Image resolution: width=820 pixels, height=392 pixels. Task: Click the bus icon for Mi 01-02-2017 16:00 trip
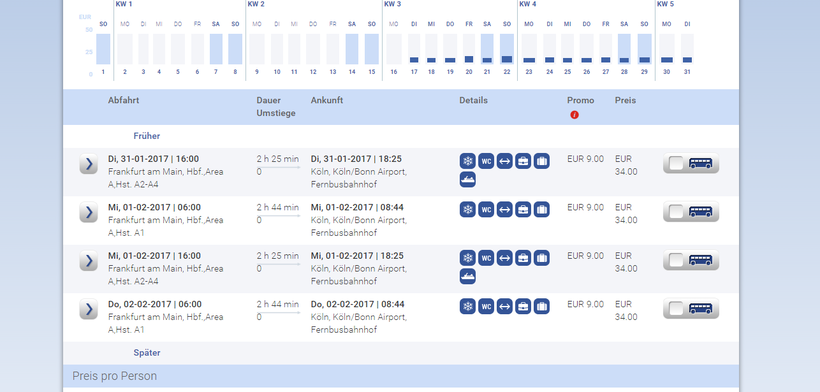700,260
